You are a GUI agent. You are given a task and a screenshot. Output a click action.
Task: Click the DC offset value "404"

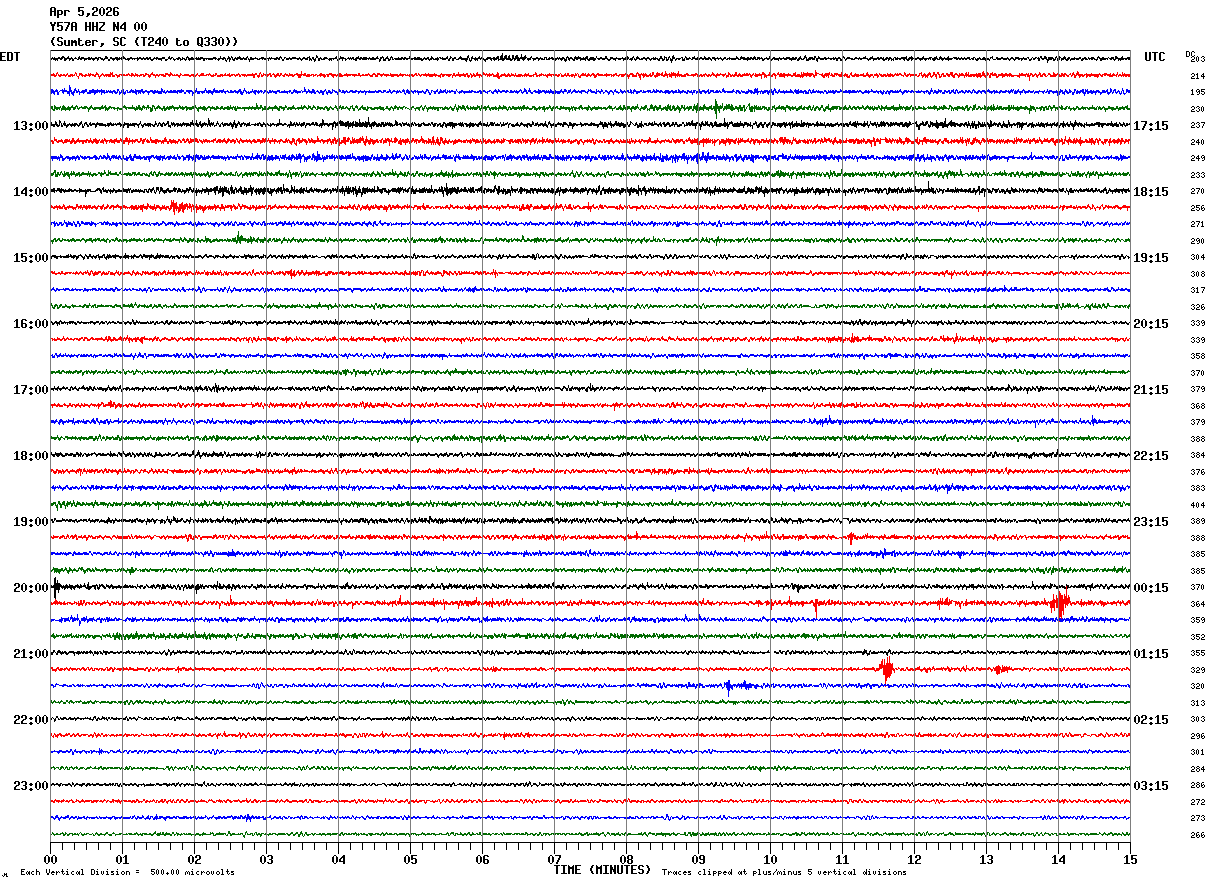pos(1197,506)
